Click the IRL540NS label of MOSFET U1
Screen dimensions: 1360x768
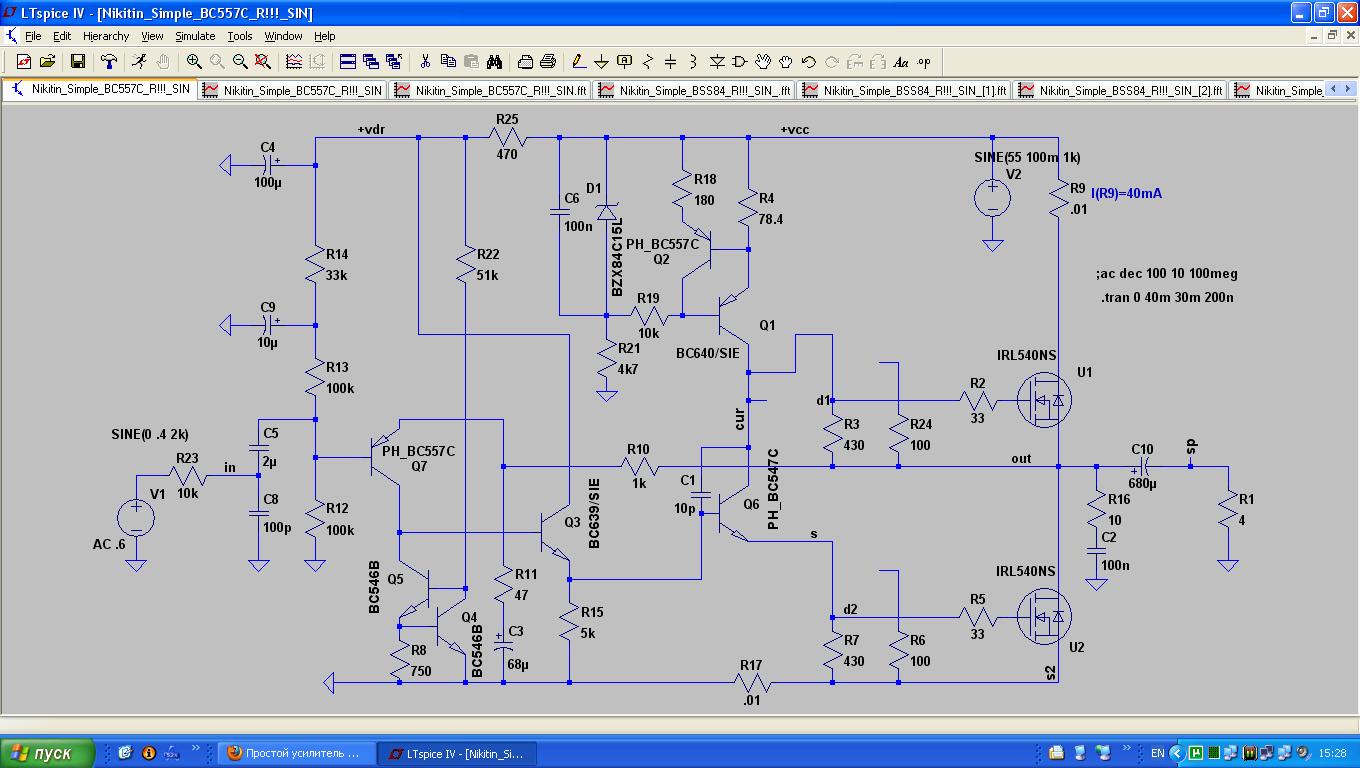coord(1026,355)
